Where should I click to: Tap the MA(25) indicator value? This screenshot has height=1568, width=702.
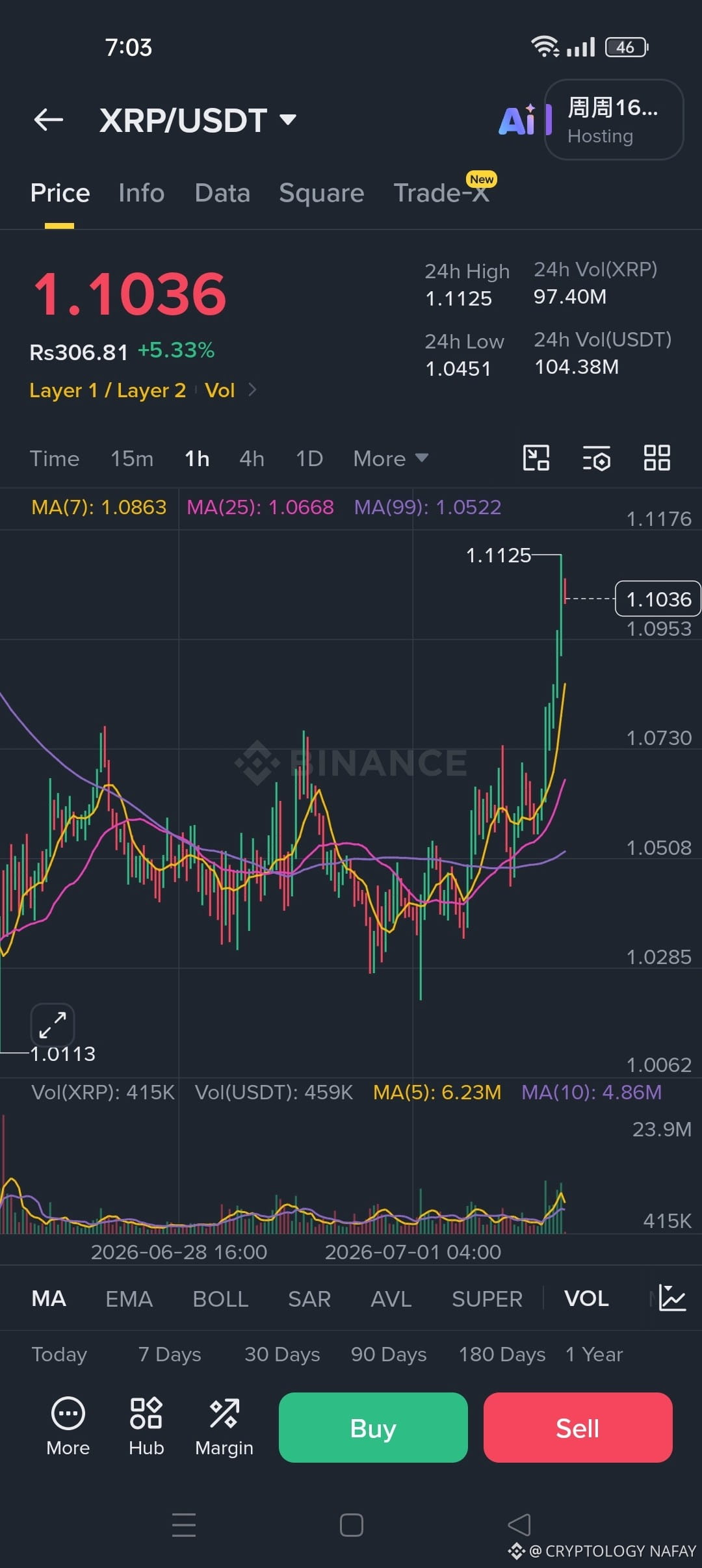260,507
